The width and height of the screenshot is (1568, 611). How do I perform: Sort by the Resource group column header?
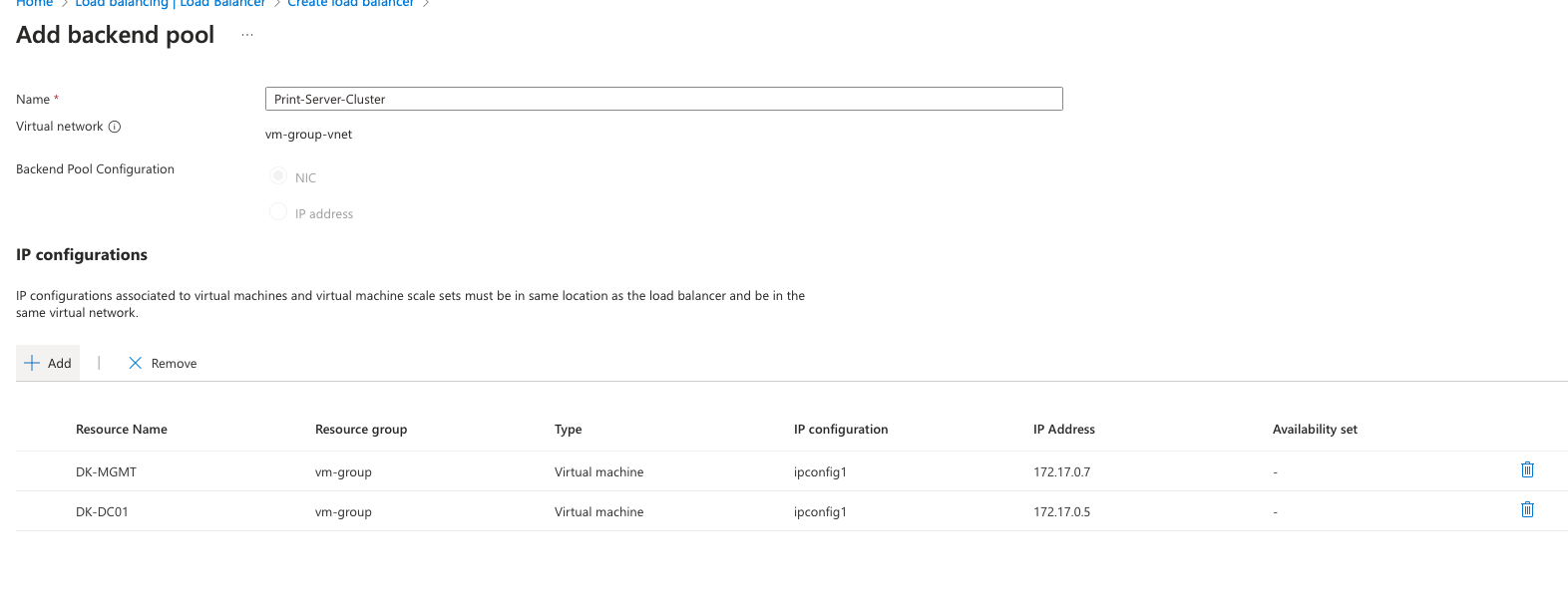click(x=361, y=430)
